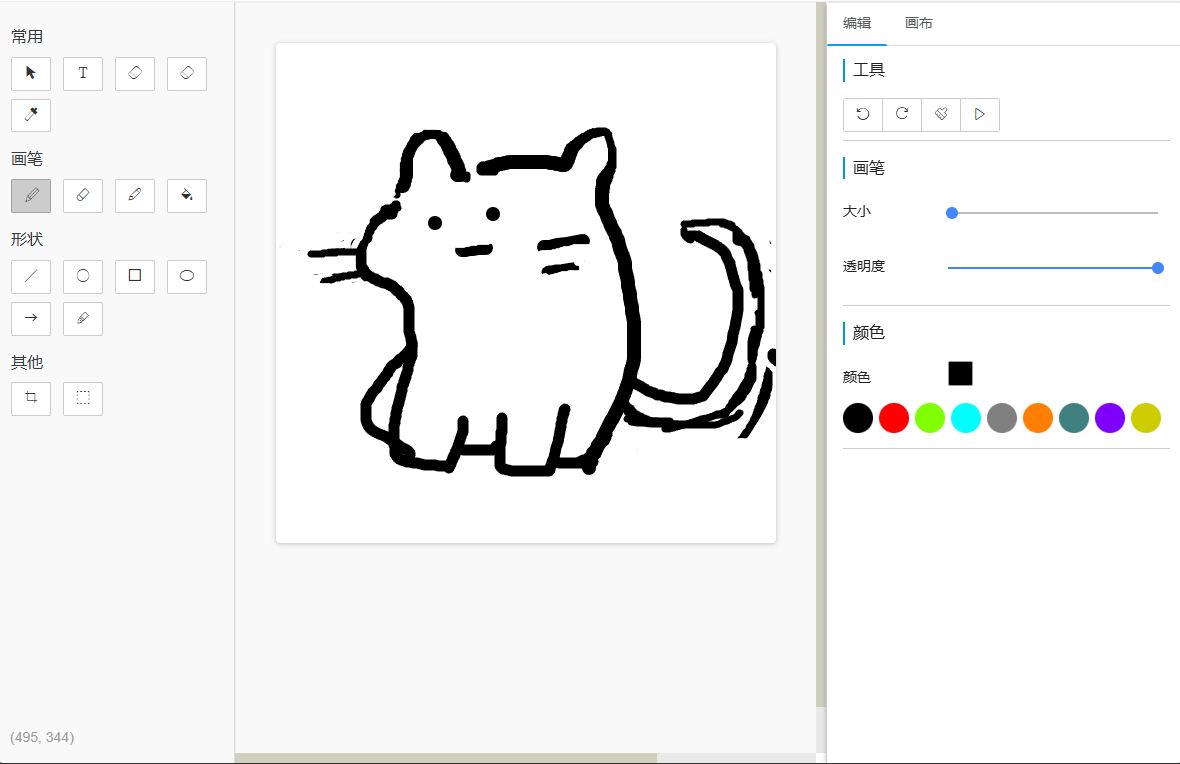Choose the circle shape tool
The width and height of the screenshot is (1180, 764).
(83, 276)
